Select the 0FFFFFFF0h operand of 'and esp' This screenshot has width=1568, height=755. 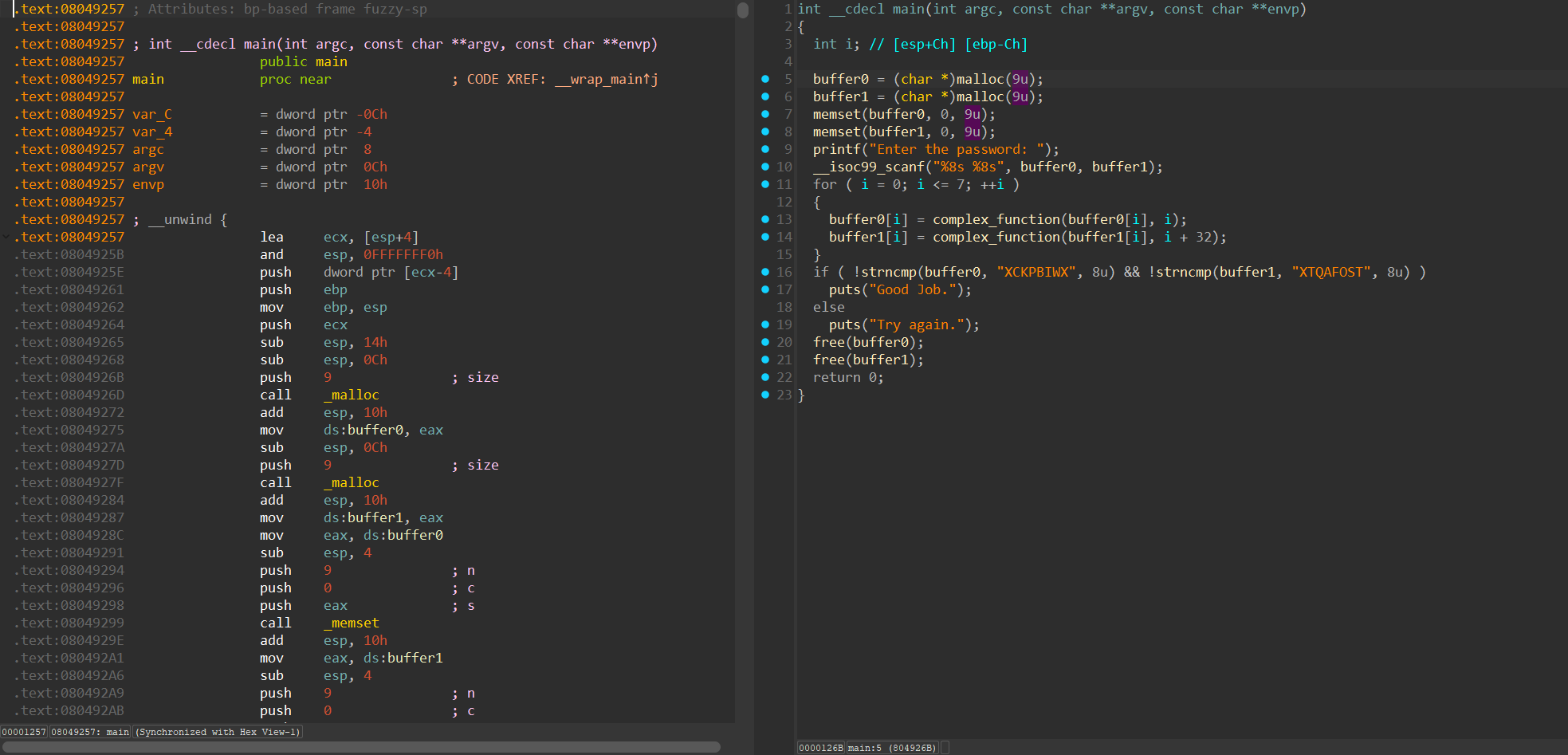(x=403, y=254)
